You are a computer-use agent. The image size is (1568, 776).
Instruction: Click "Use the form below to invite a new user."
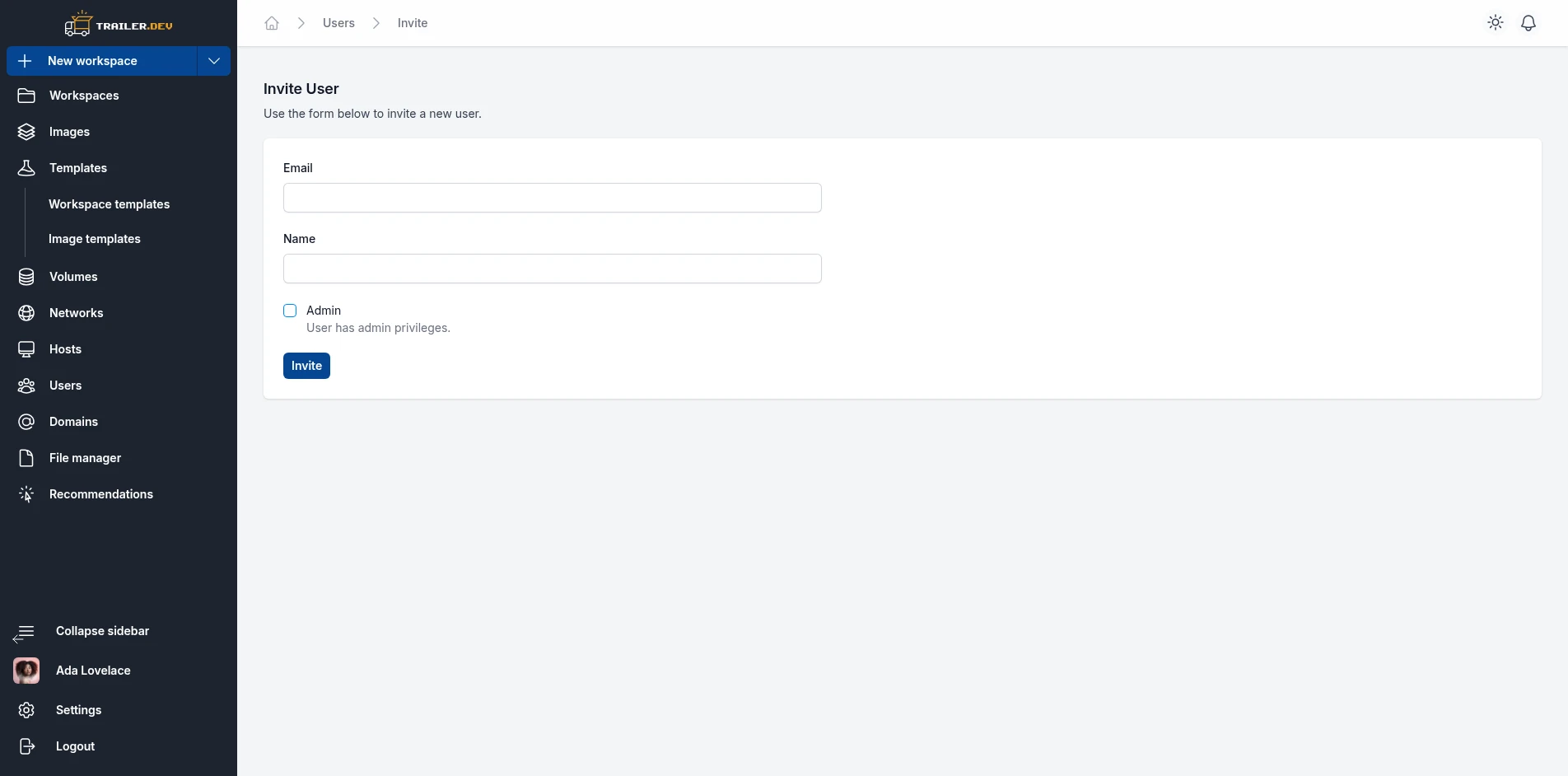click(372, 114)
